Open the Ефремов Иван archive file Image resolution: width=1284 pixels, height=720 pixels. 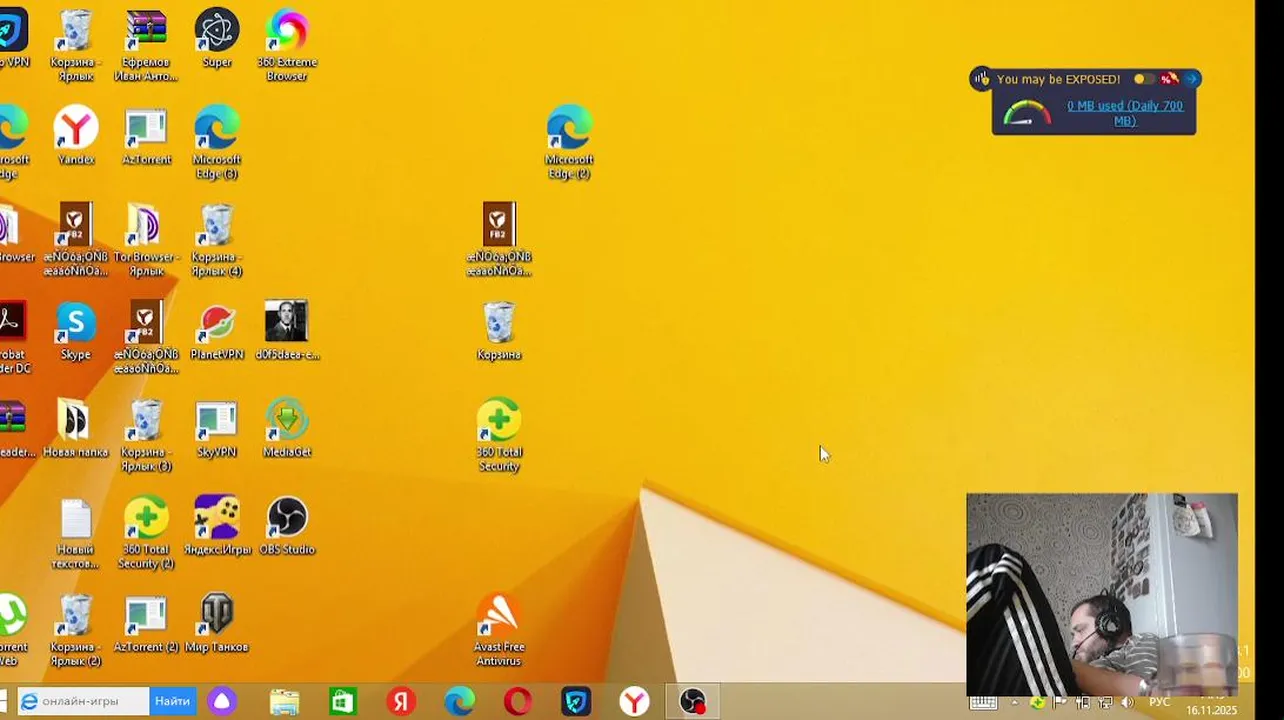tap(146, 46)
